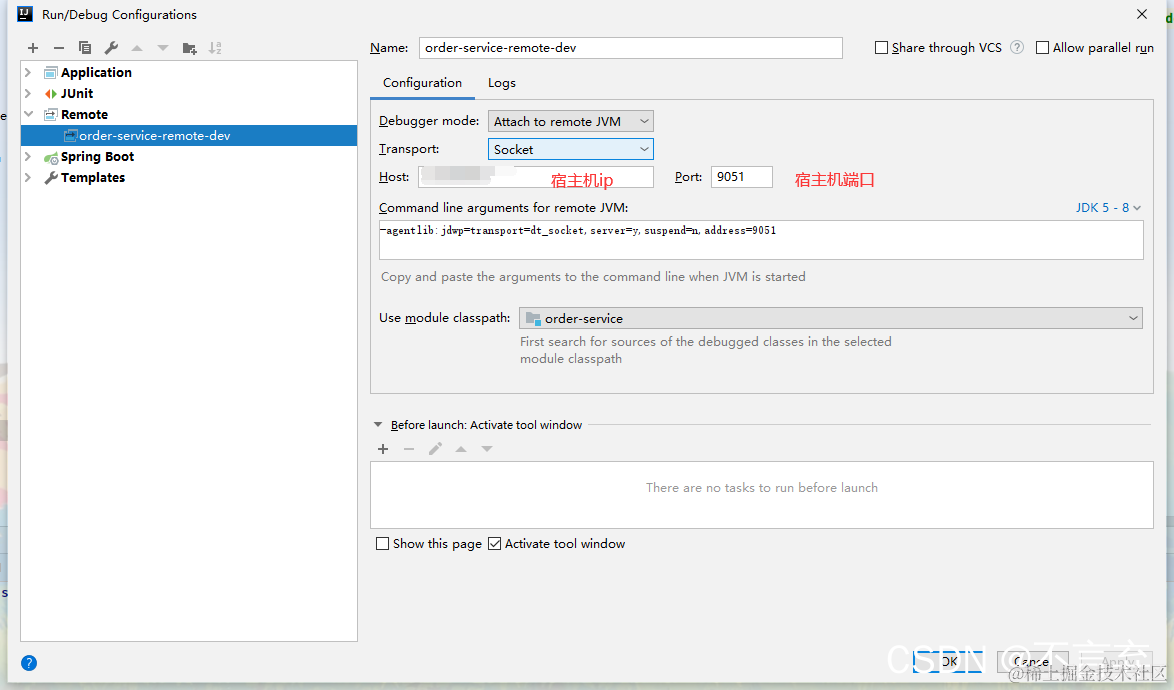
Task: Expand the JUnit tree node
Action: (x=28, y=94)
